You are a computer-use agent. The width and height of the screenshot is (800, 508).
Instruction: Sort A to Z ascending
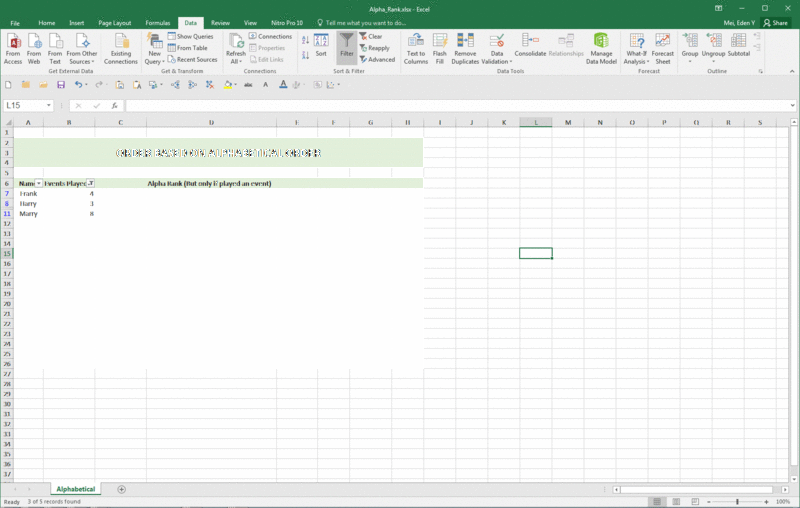coord(305,40)
